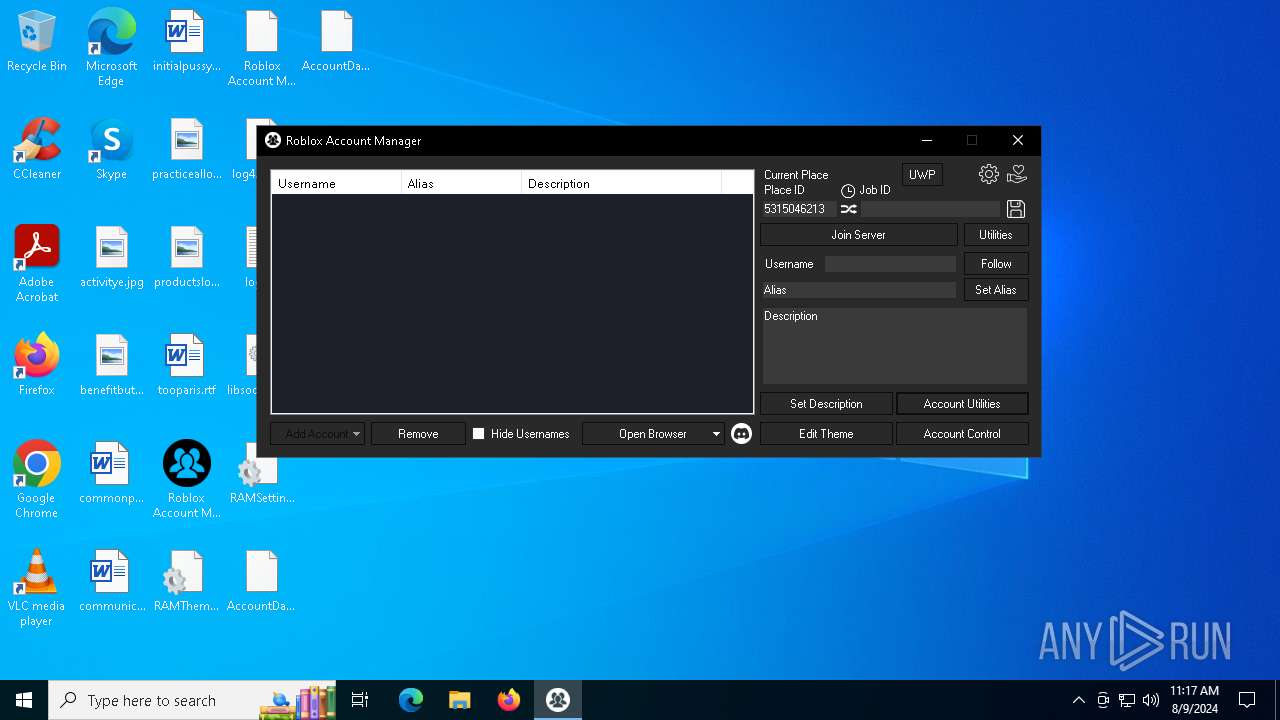Click the Remove button
1280x720 pixels.
tap(418, 434)
